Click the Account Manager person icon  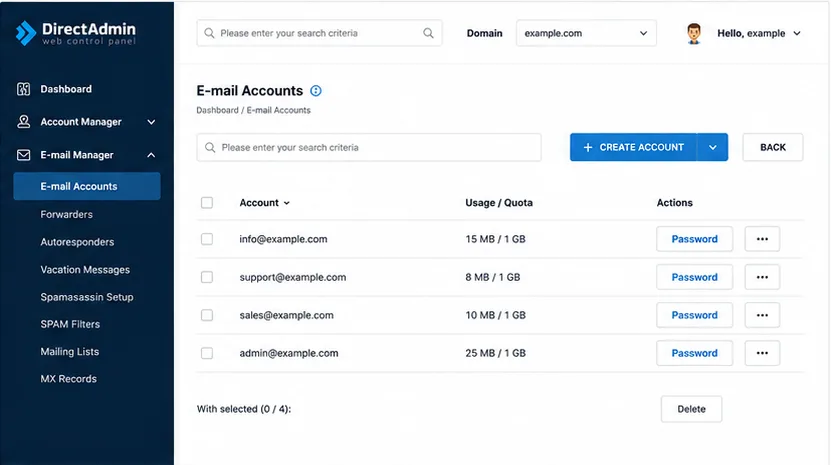pos(23,121)
